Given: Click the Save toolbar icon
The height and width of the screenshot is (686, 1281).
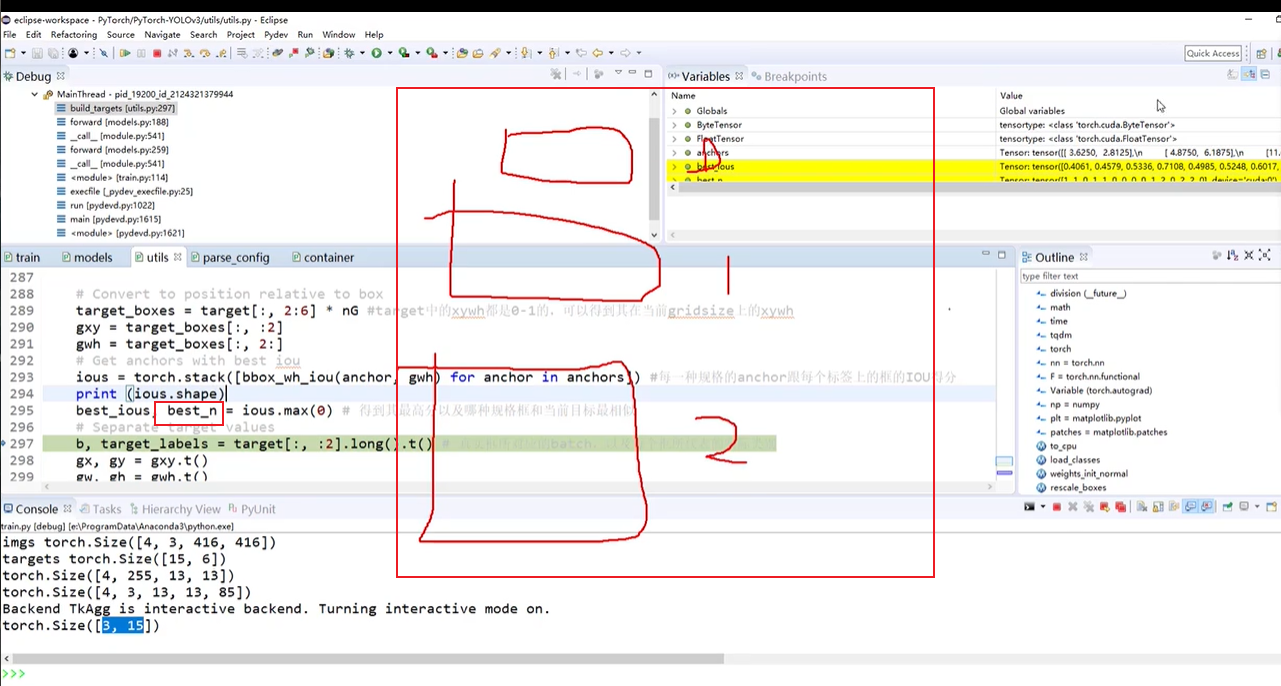Looking at the screenshot, I should pos(37,53).
